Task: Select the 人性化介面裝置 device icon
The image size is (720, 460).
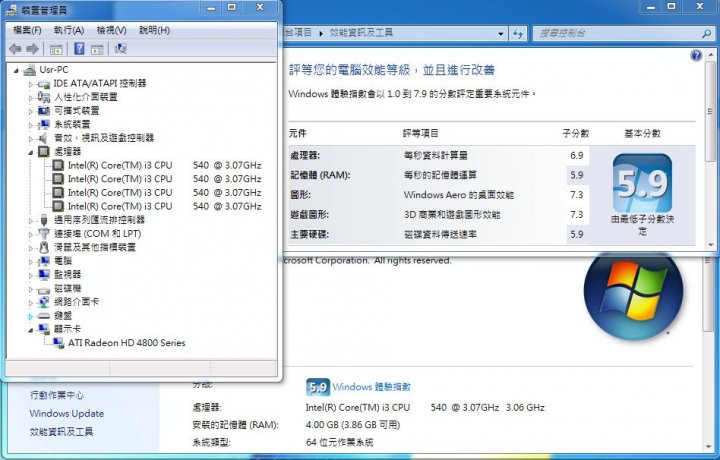Action: (44, 97)
